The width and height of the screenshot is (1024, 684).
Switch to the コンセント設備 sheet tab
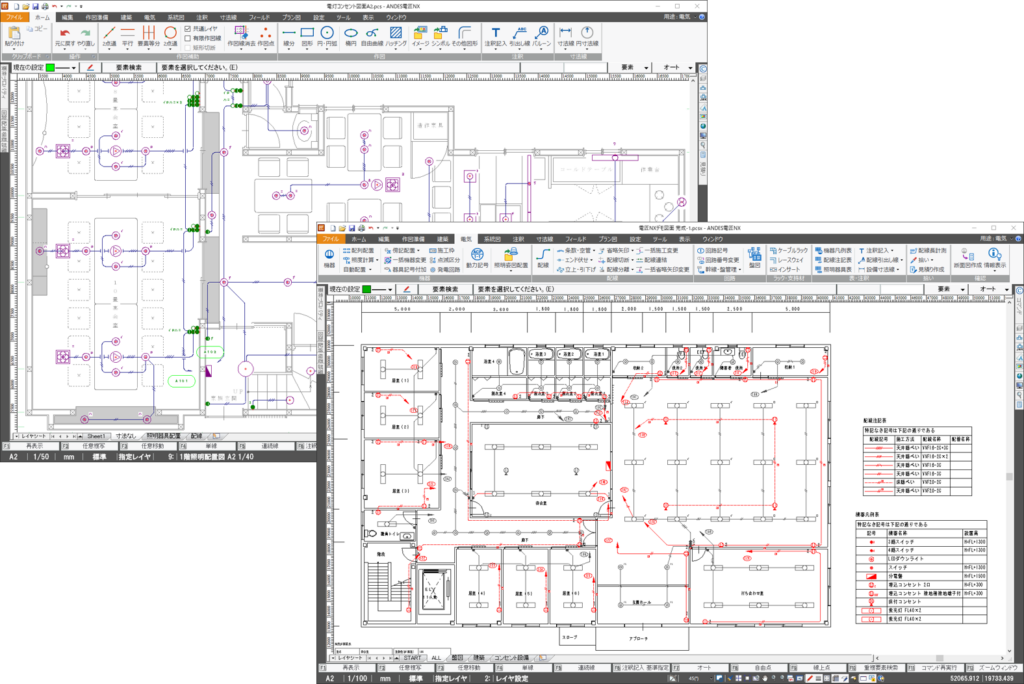510,657
